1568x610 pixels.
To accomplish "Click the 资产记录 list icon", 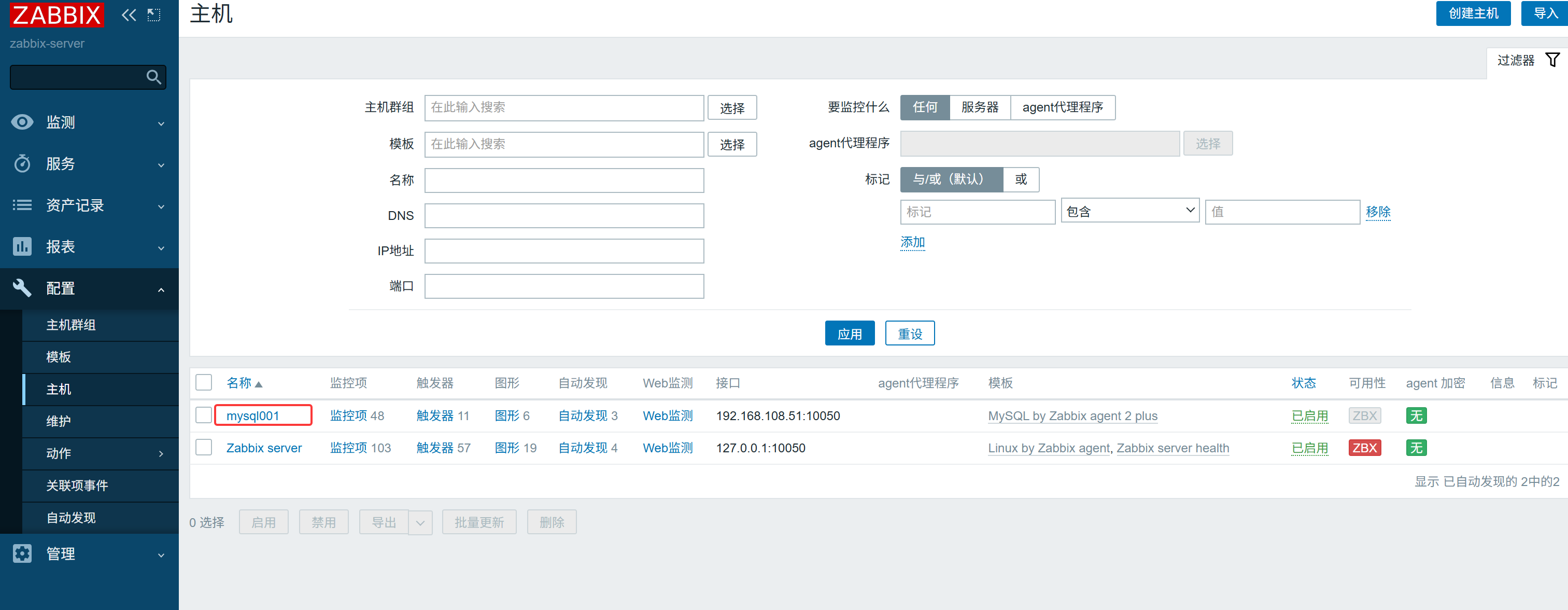I will click(22, 205).
